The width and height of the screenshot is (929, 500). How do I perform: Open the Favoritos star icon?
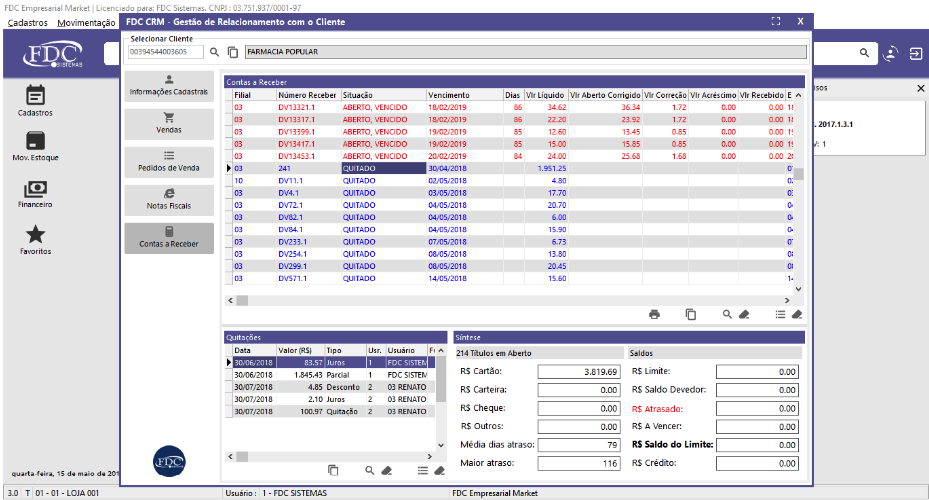[x=35, y=240]
